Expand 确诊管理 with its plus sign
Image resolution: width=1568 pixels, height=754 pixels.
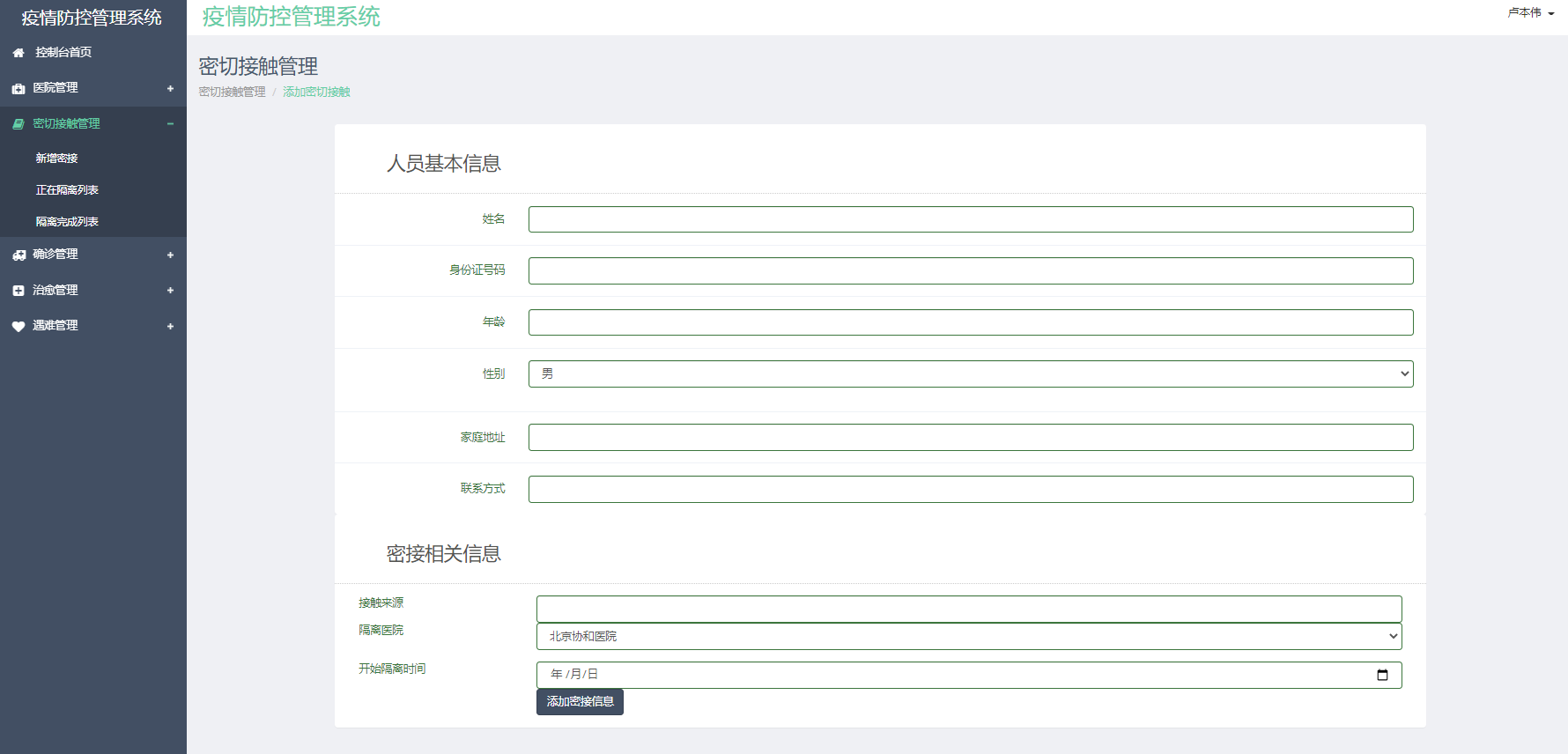tap(170, 255)
